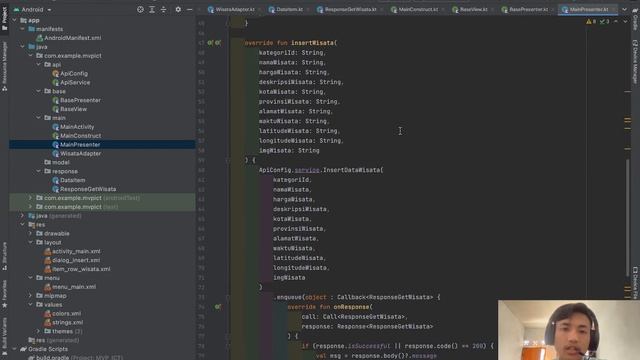Go to next highlighted error arrow
640x360 pixels.
pos(625,21)
